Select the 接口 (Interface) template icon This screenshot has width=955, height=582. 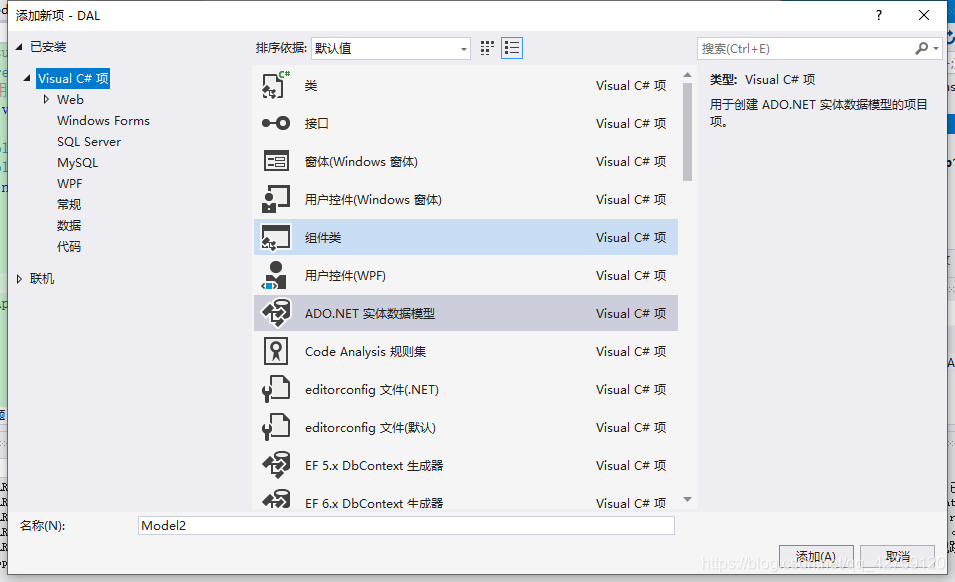(276, 124)
